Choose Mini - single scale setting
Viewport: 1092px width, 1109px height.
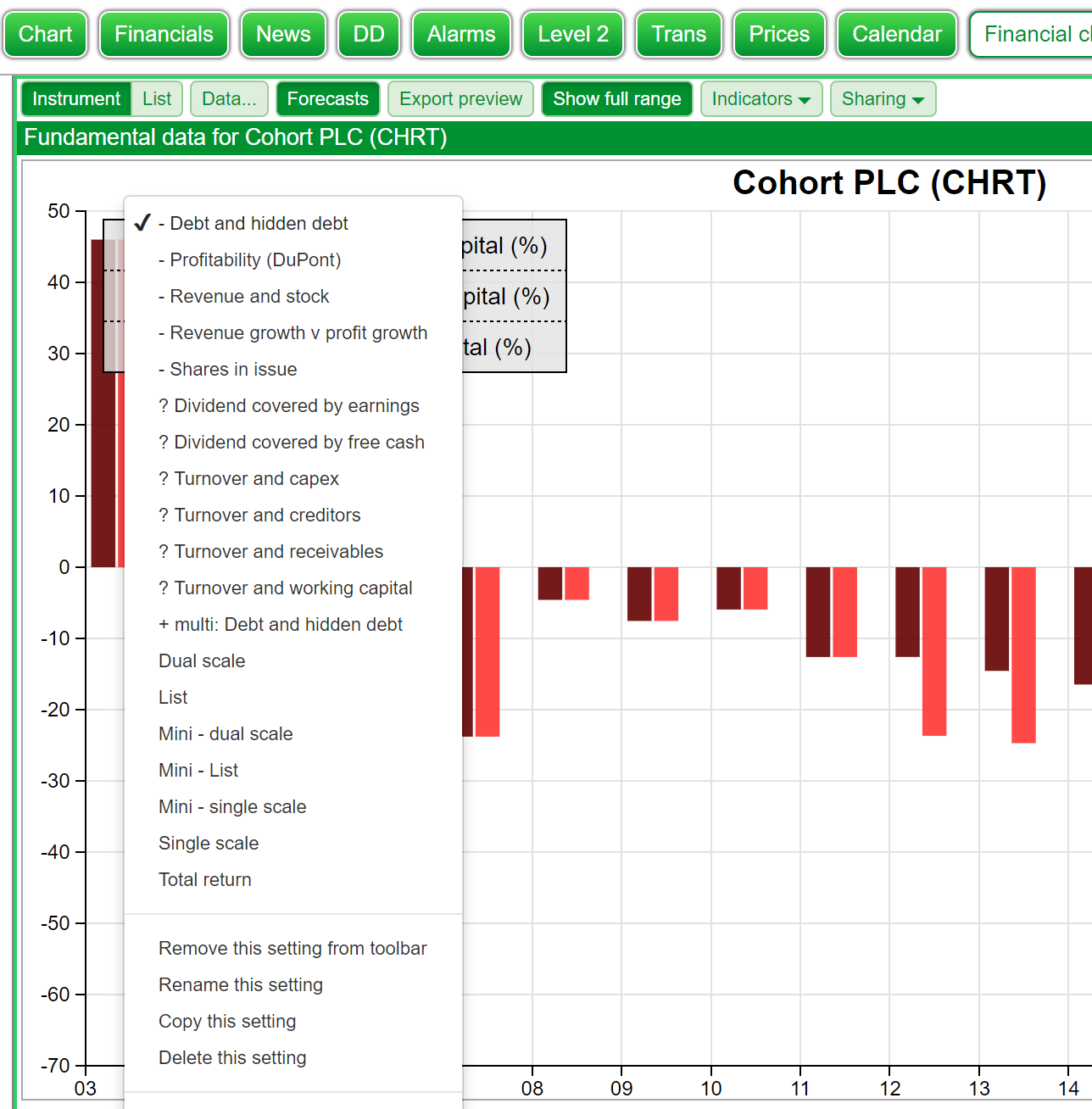pyautogui.click(x=293, y=806)
